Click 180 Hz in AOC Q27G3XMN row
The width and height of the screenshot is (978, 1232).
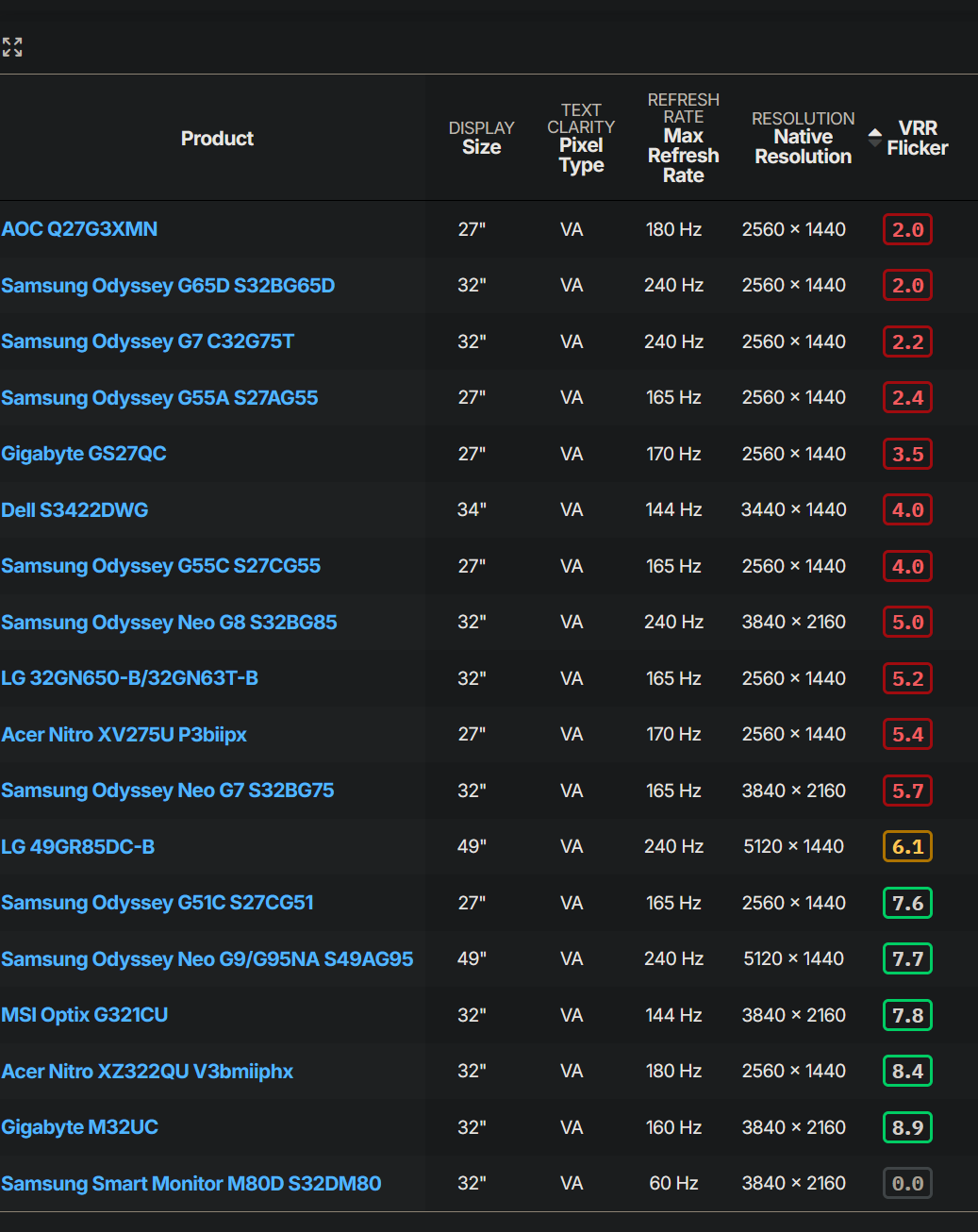click(673, 229)
